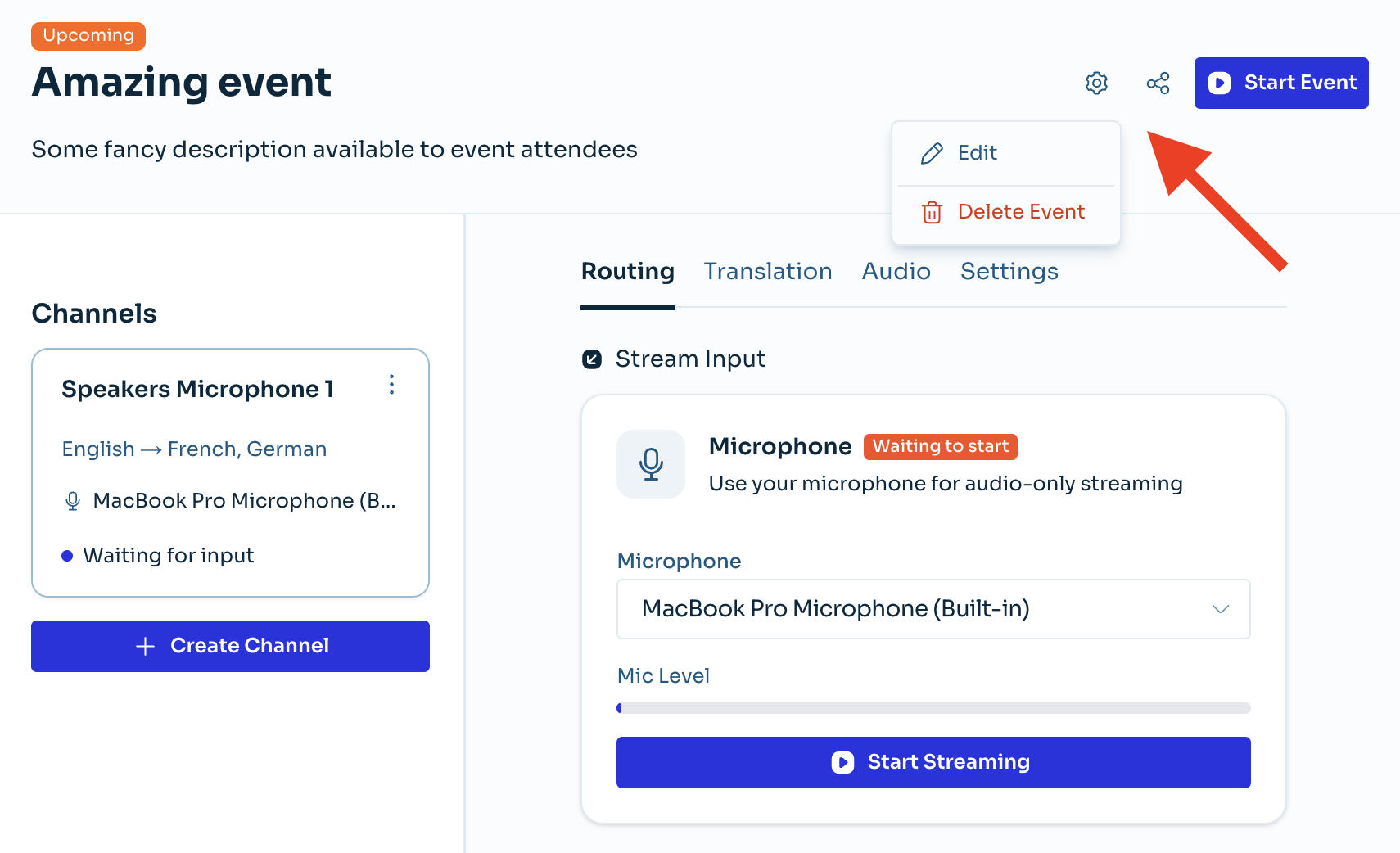Click the mic icon beside MacBook Pro Microphone

pyautogui.click(x=73, y=500)
